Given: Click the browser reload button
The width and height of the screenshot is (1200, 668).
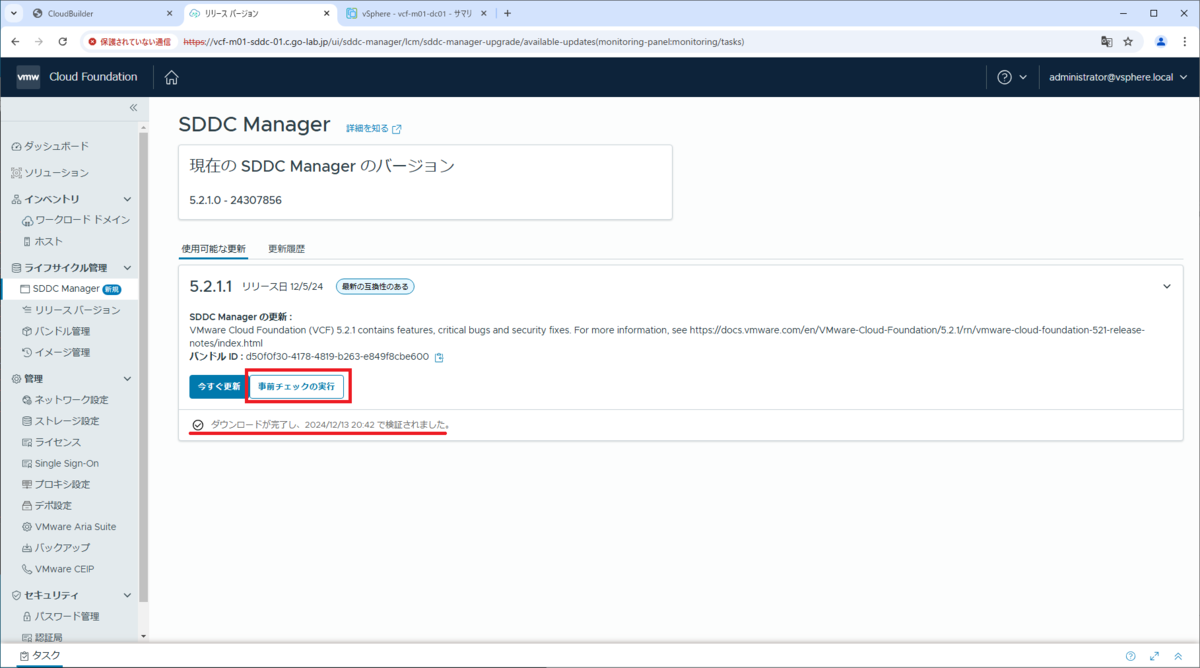Looking at the screenshot, I should (x=63, y=42).
